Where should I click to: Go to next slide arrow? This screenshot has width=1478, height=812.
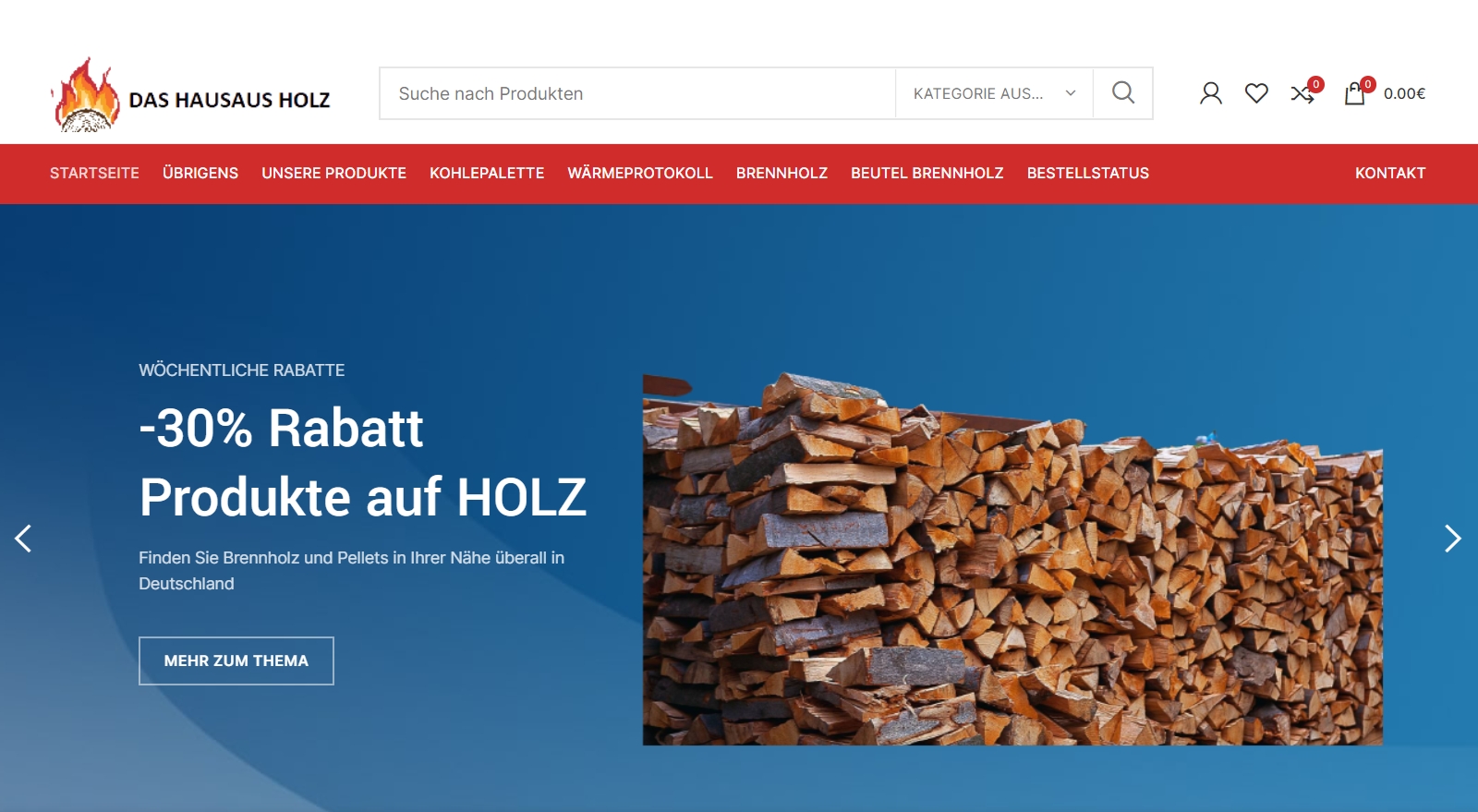[x=1453, y=539]
